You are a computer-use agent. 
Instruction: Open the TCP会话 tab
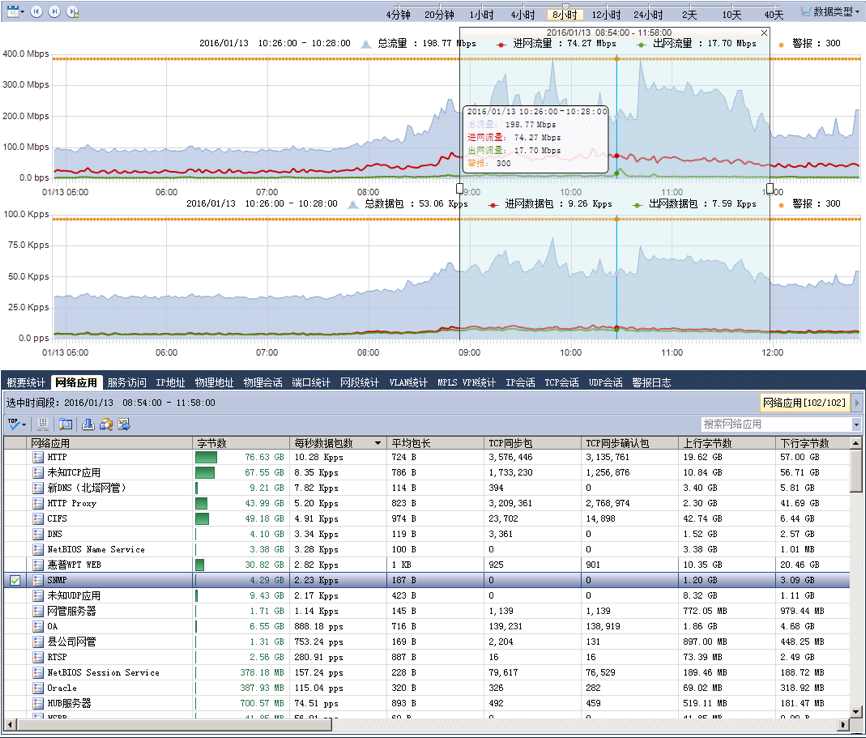tap(561, 382)
